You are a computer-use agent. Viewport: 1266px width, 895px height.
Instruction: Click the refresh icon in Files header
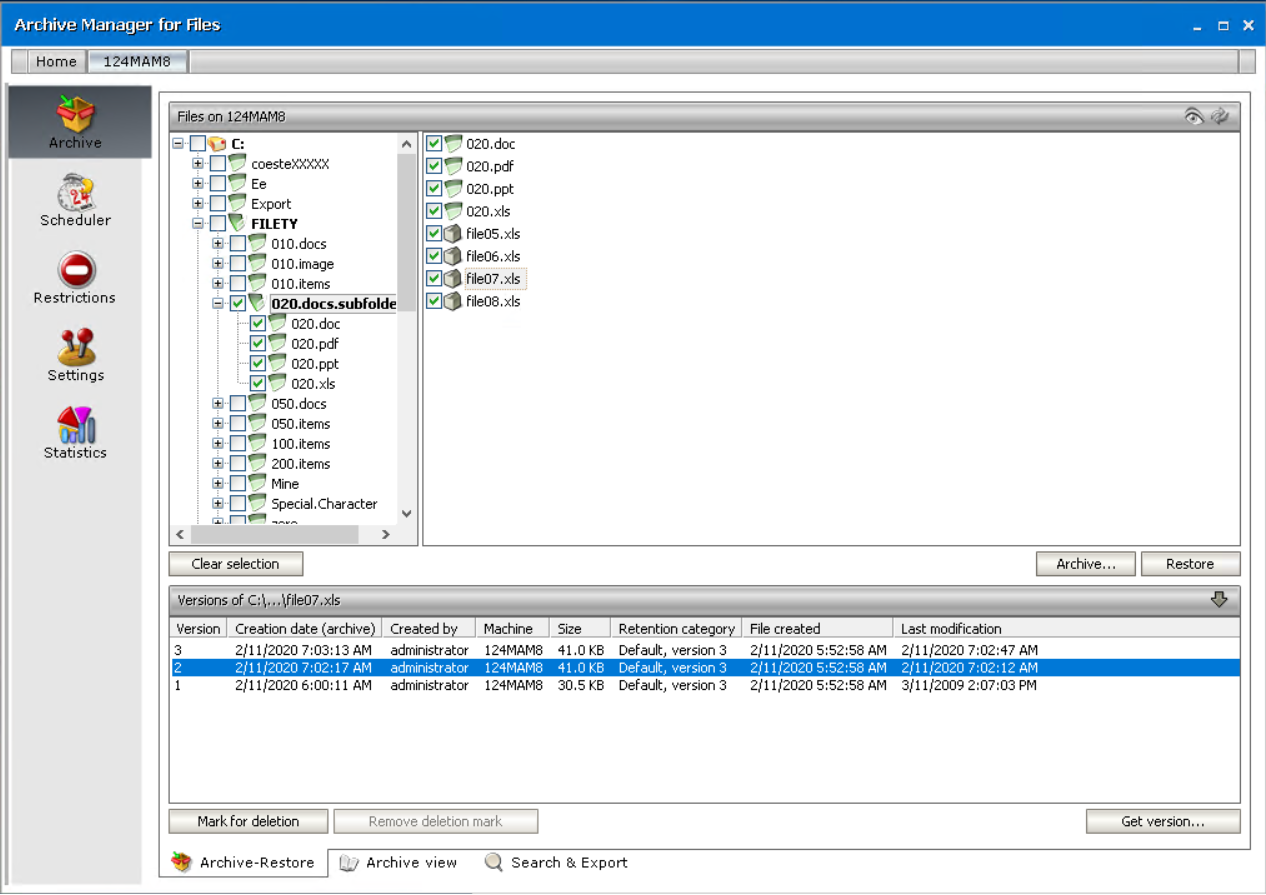click(x=1219, y=116)
